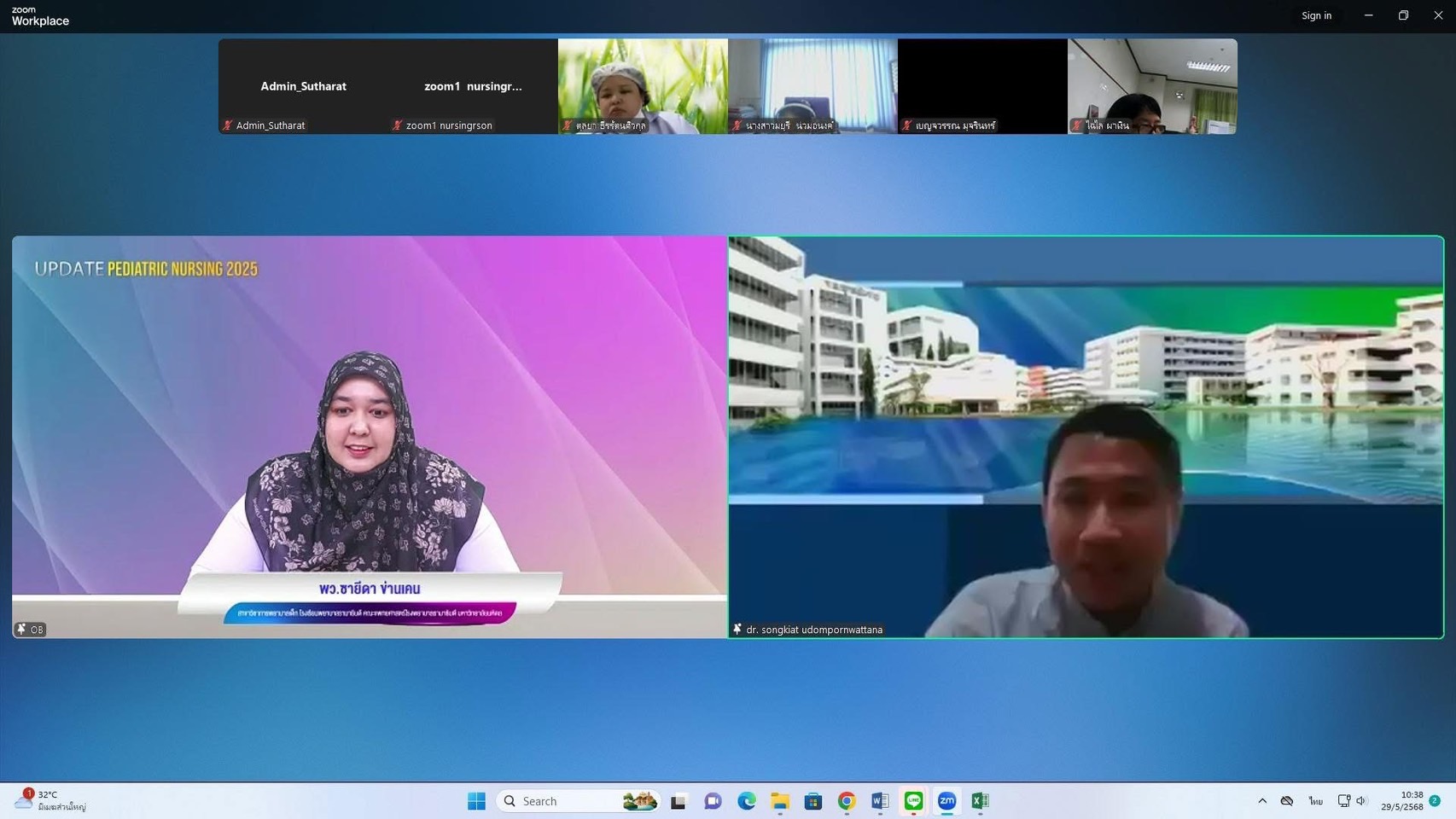Click the Zoom Workplace logo

point(40,16)
